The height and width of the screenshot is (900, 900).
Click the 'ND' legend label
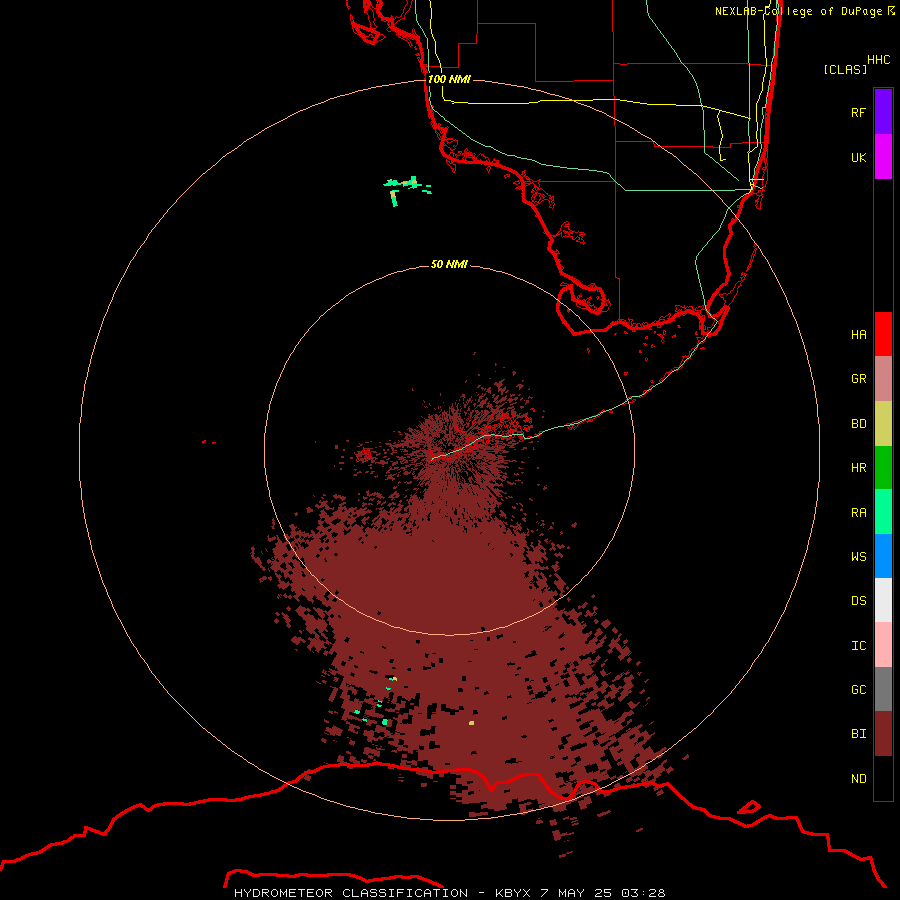[858, 778]
